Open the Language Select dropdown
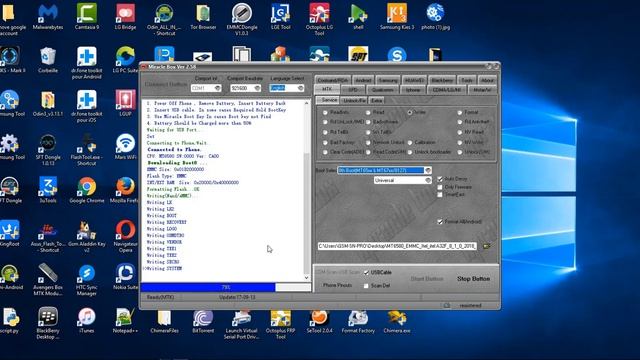Viewport: 640px width, 360px height. pos(287,88)
